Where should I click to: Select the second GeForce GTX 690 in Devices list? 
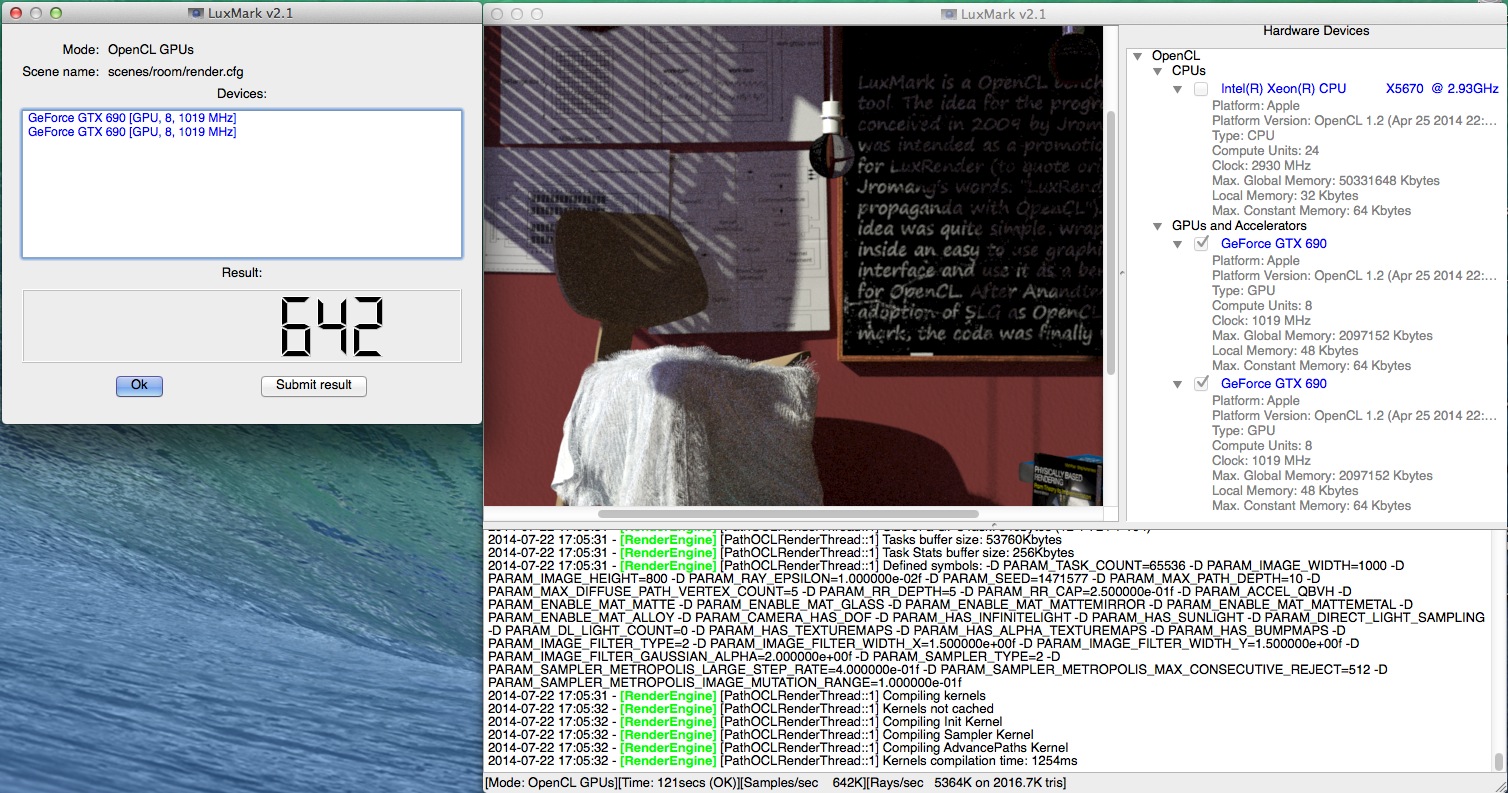point(132,132)
